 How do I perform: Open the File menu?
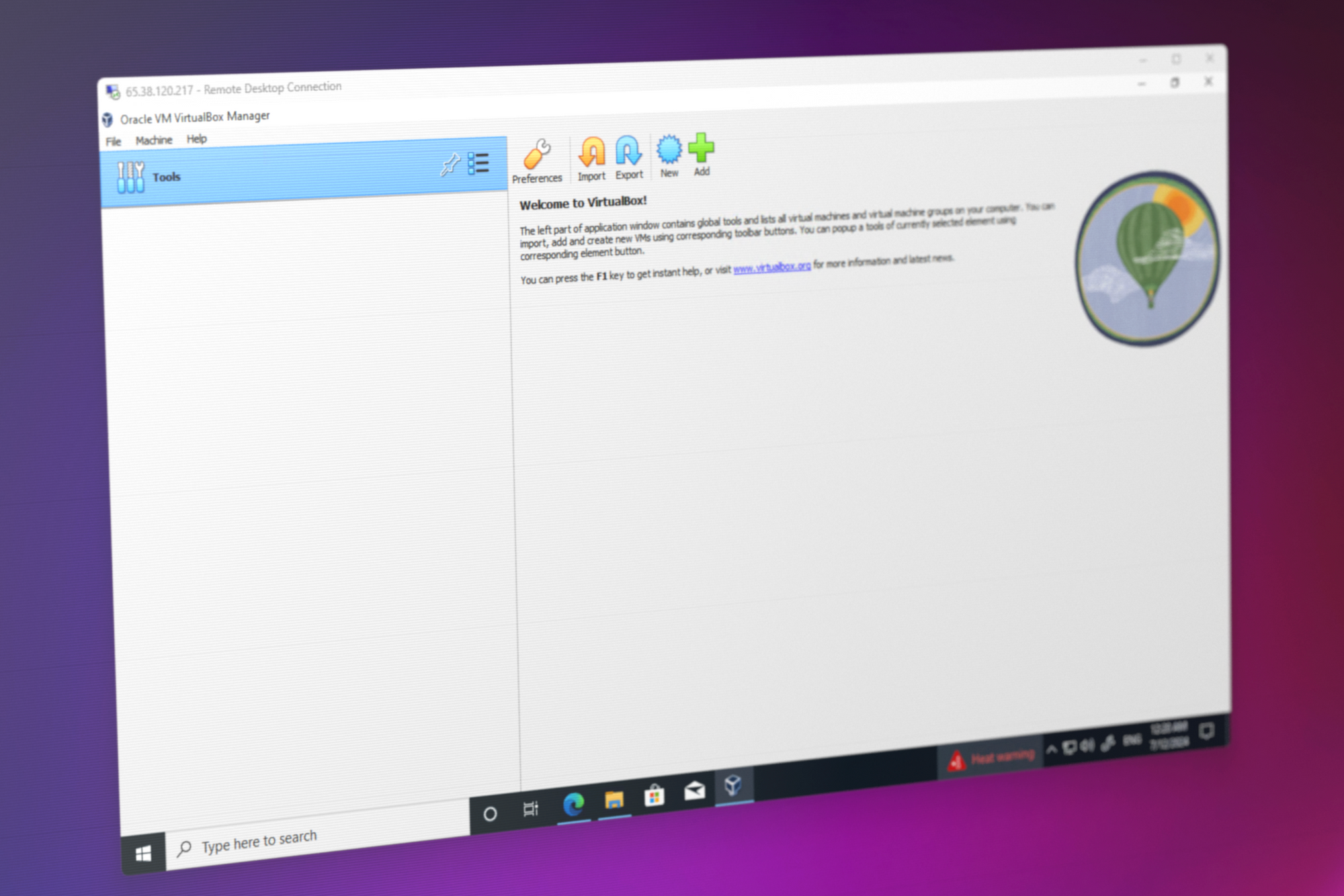(x=113, y=142)
